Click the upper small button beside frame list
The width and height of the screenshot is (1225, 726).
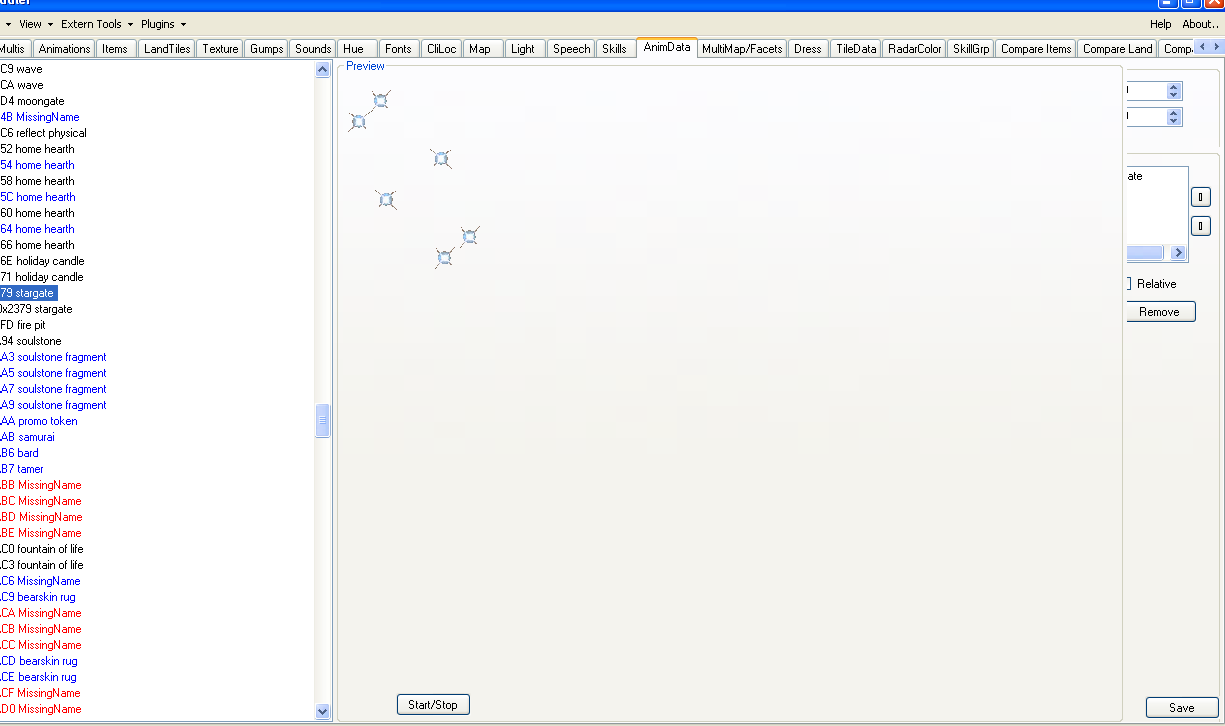[1201, 197]
